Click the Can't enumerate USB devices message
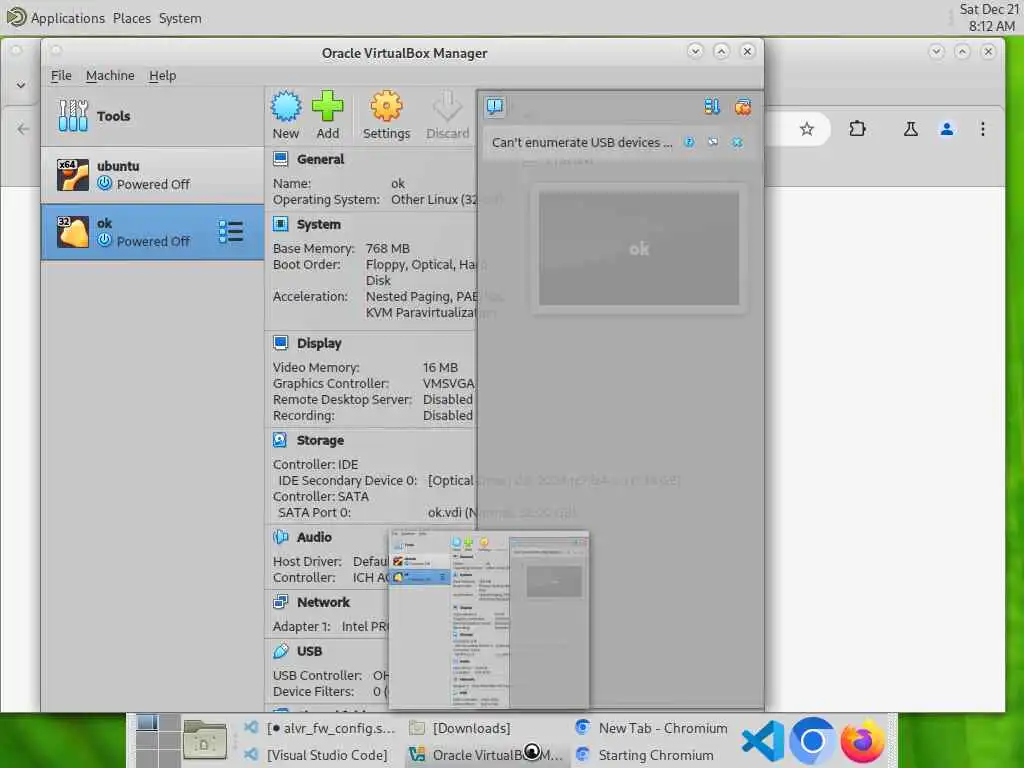 (581, 142)
